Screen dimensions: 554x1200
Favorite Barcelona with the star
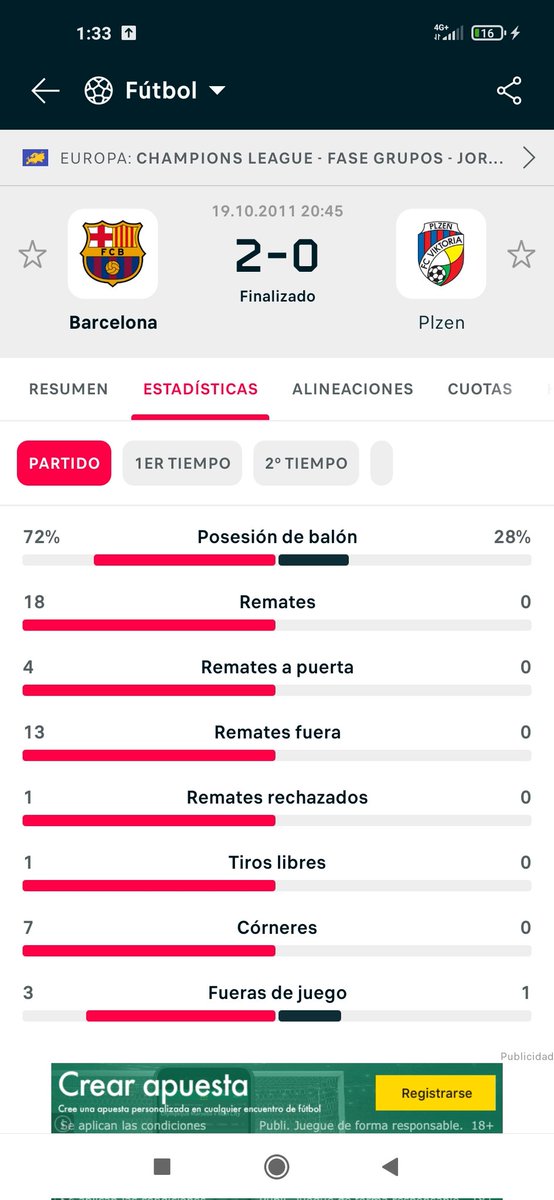click(x=33, y=254)
